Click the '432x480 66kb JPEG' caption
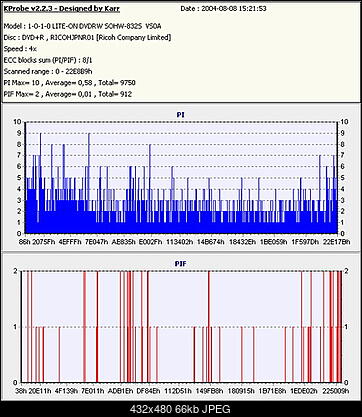 (180, 409)
